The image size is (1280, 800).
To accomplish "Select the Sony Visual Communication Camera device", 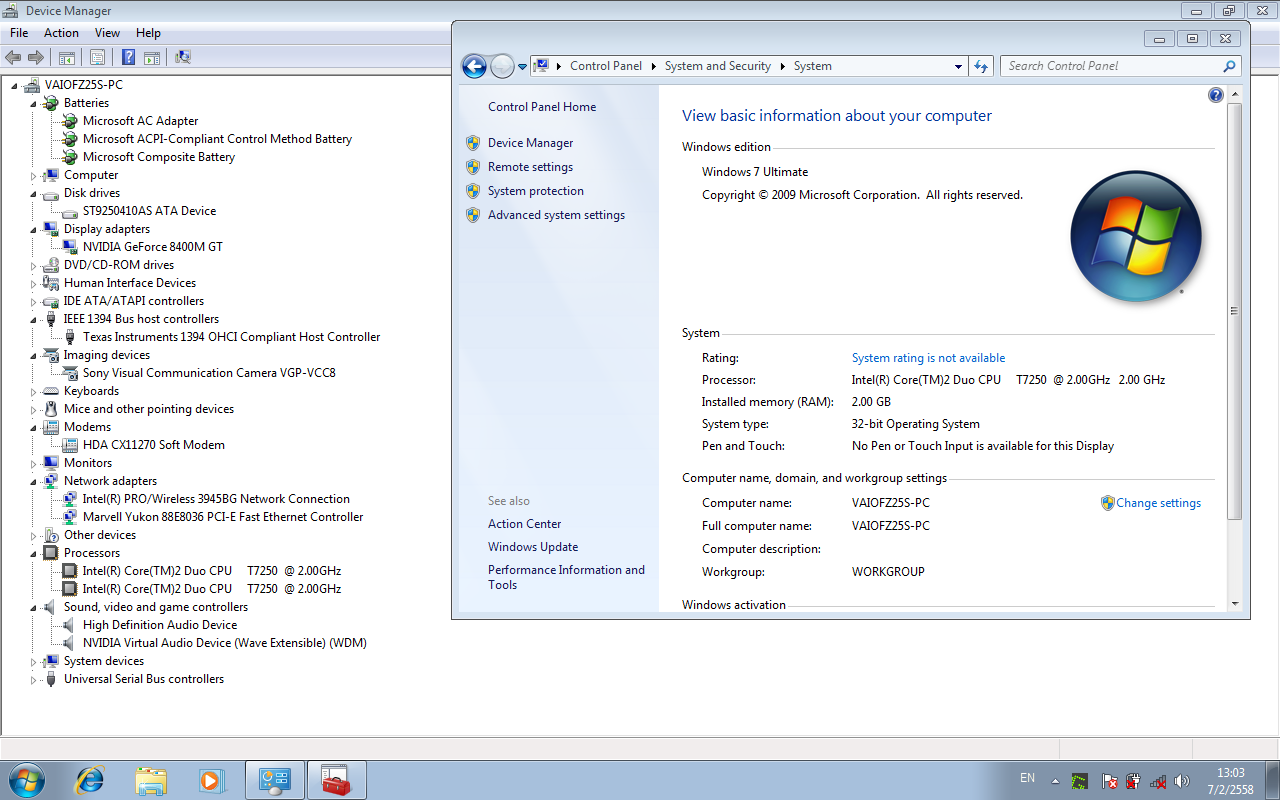I will (209, 373).
